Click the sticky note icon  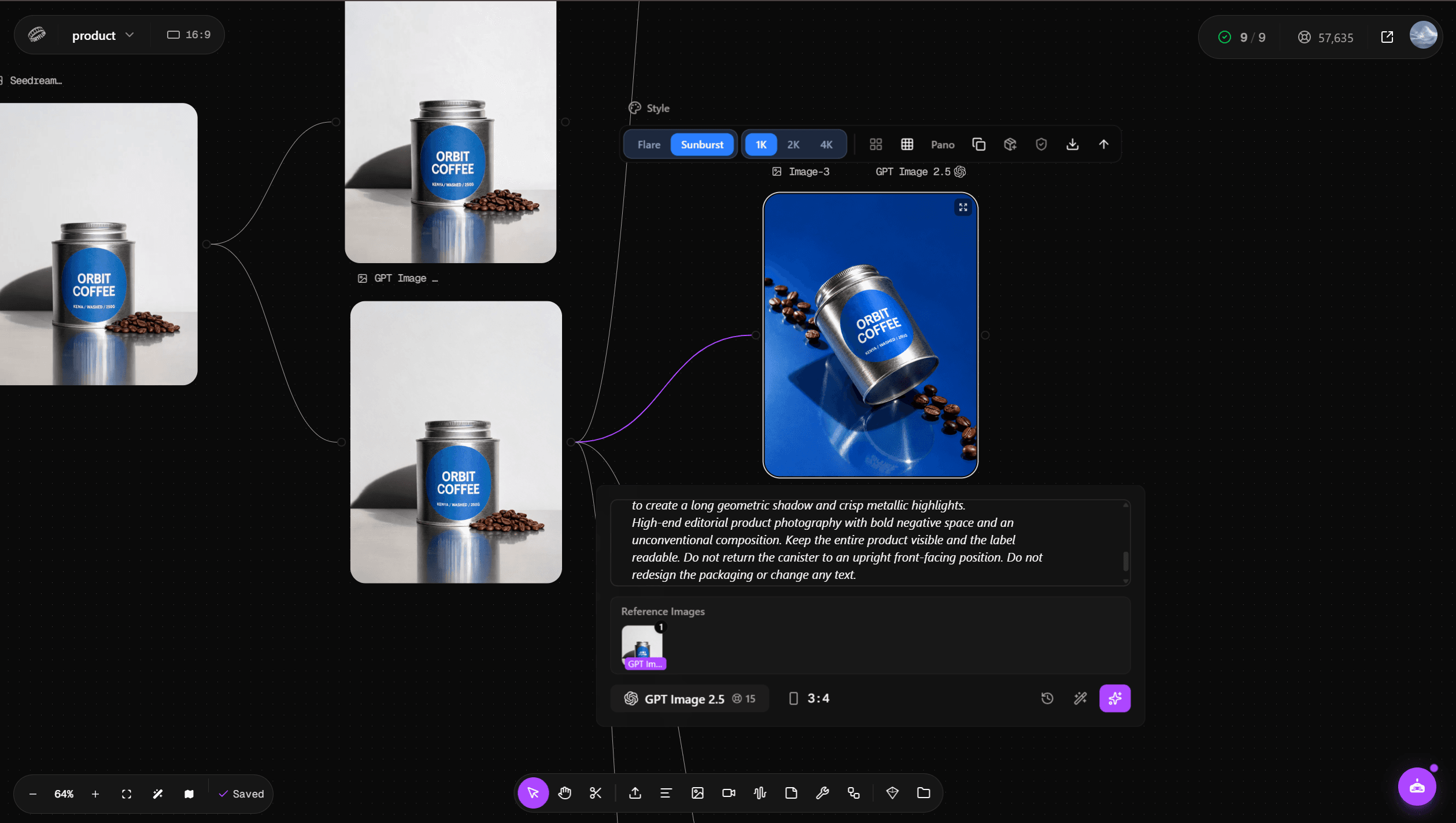tap(791, 793)
